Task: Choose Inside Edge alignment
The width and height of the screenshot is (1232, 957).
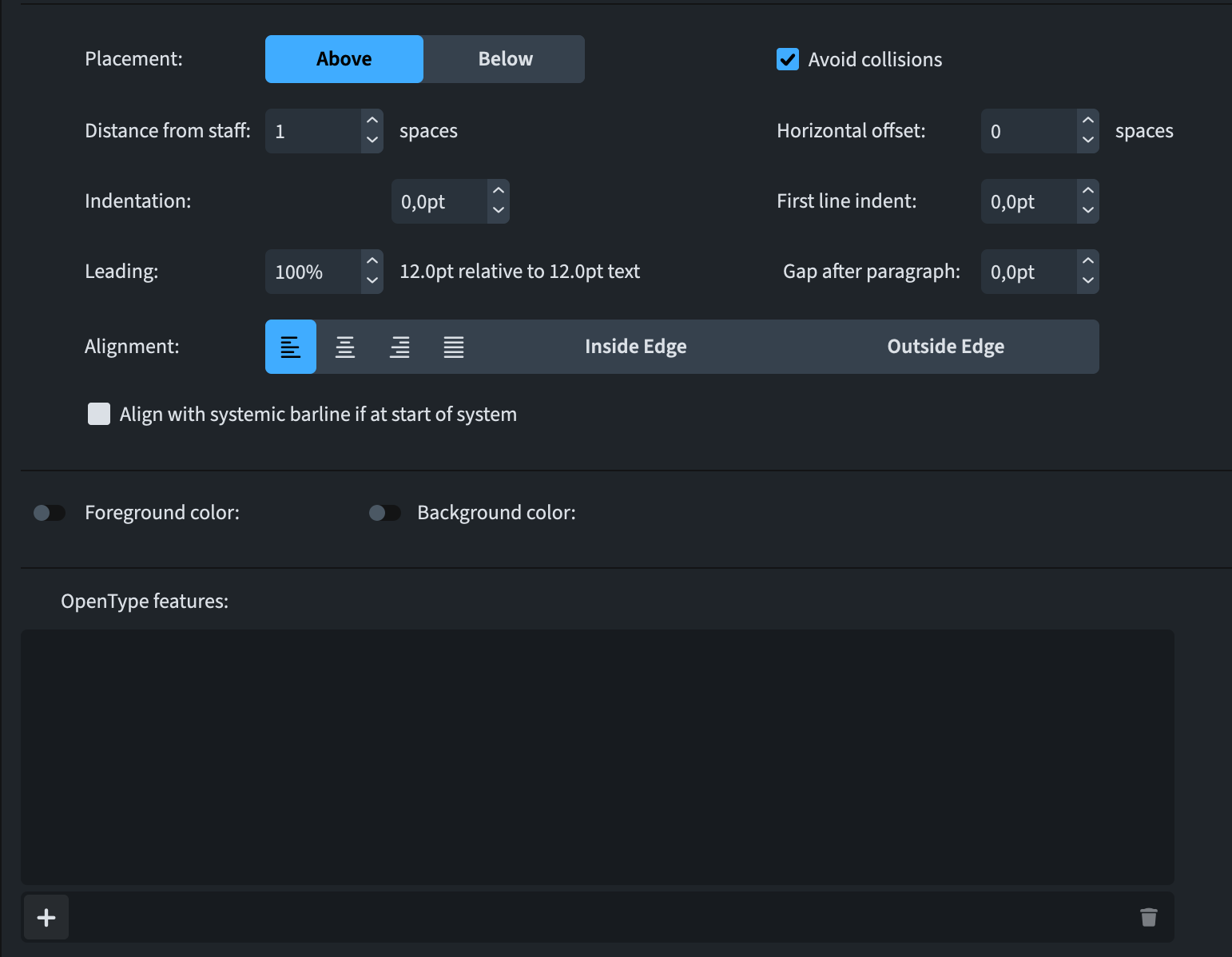Action: (635, 347)
